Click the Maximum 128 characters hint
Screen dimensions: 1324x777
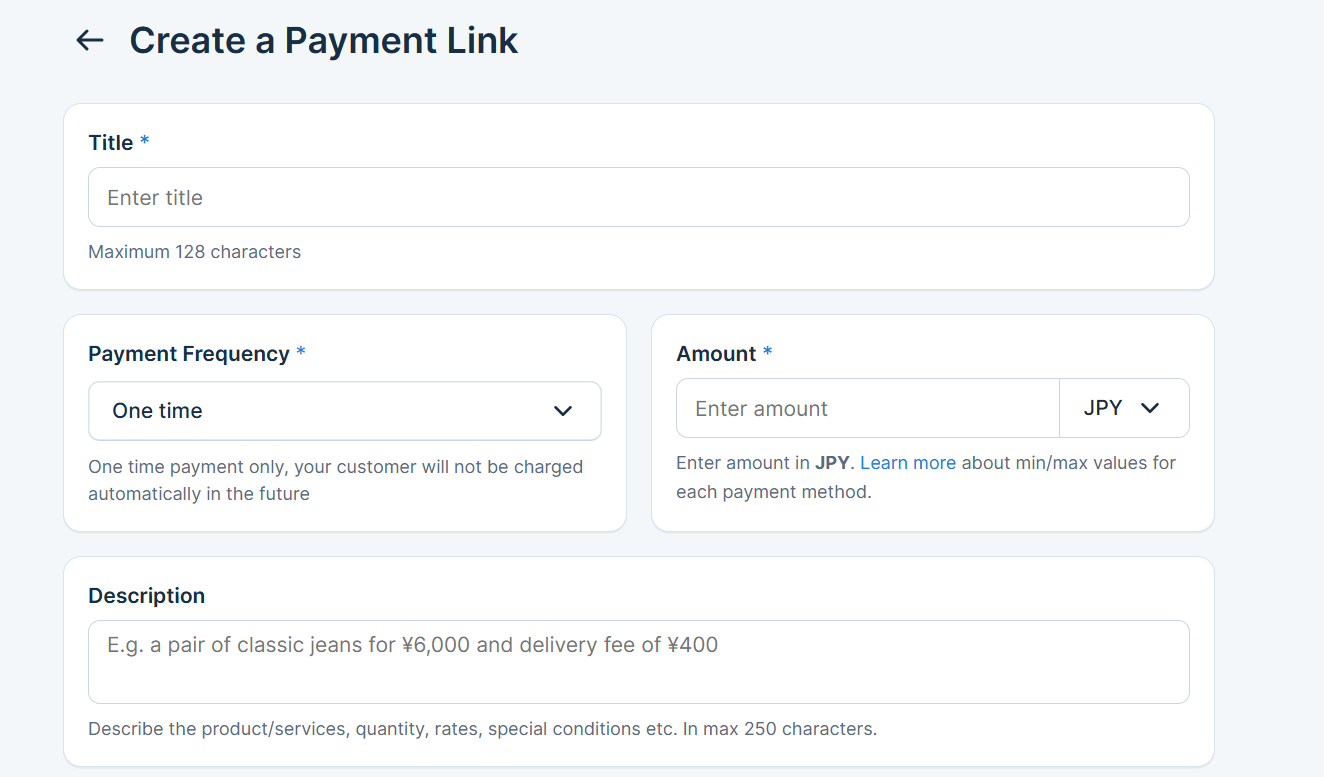coord(194,252)
